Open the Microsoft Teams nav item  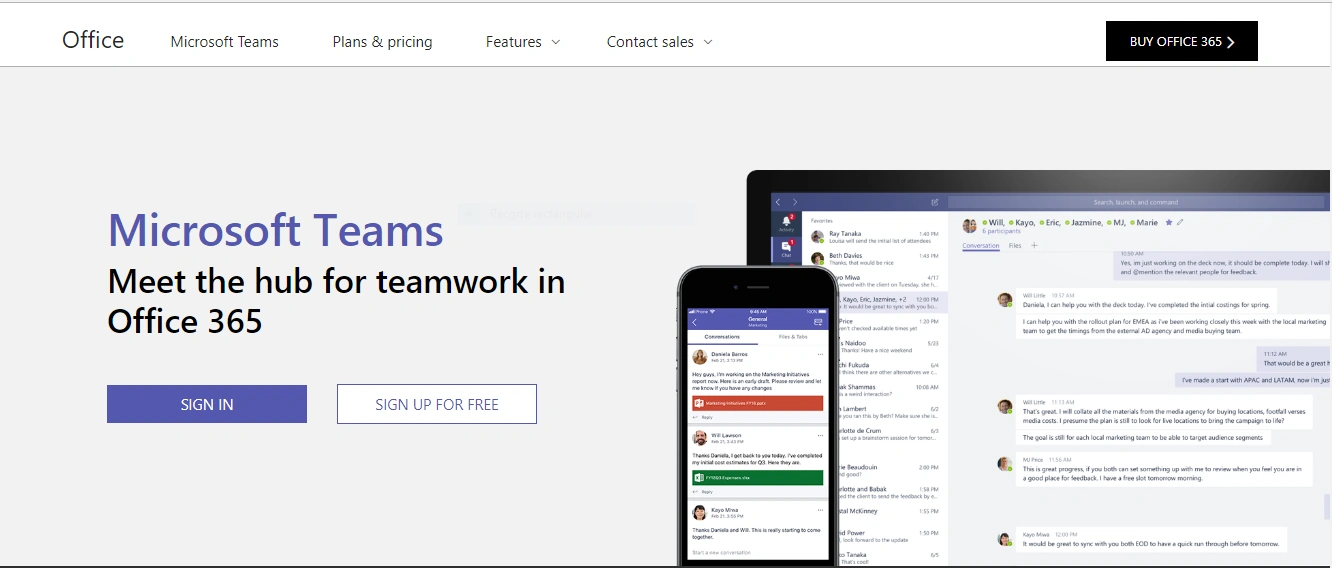(224, 42)
